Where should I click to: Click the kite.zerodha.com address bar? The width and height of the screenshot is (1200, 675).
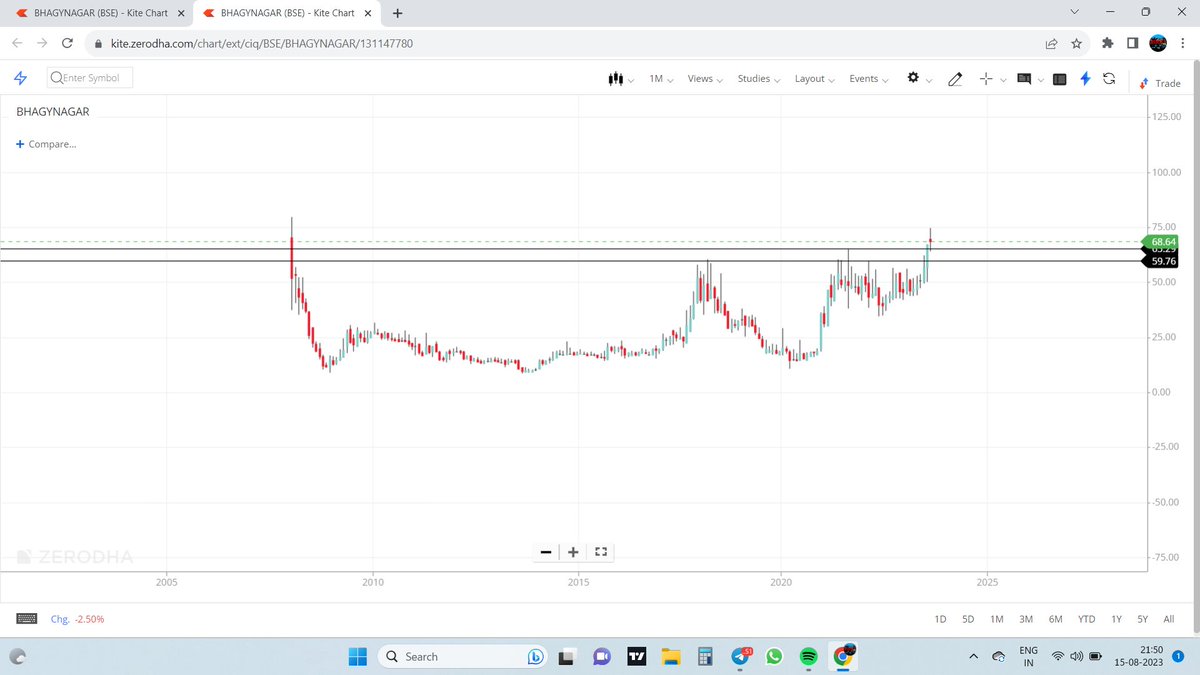pyautogui.click(x=560, y=44)
